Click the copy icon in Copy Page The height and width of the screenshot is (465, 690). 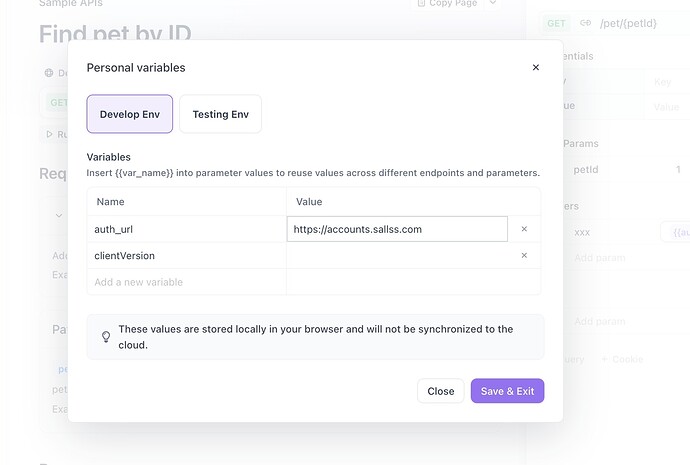(420, 3)
